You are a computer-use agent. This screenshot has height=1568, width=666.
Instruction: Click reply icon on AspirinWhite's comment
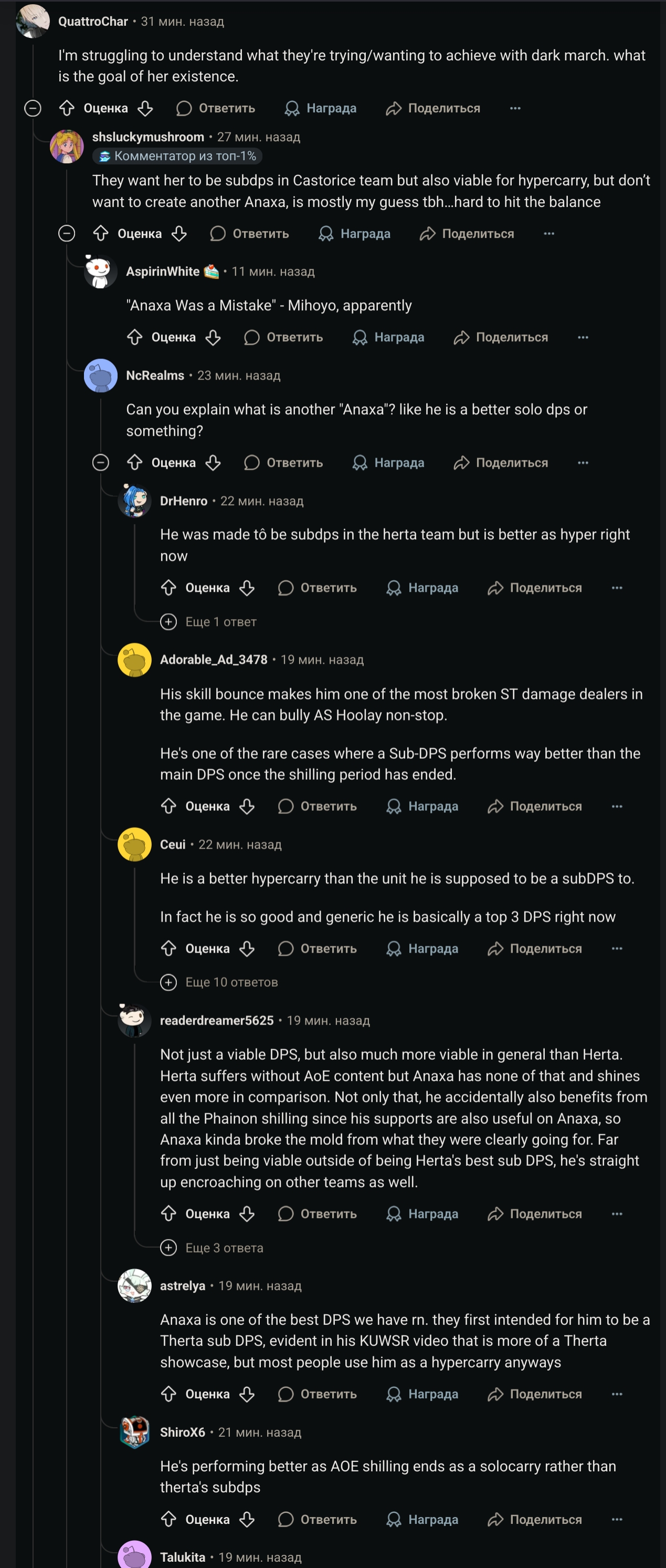pyautogui.click(x=252, y=337)
